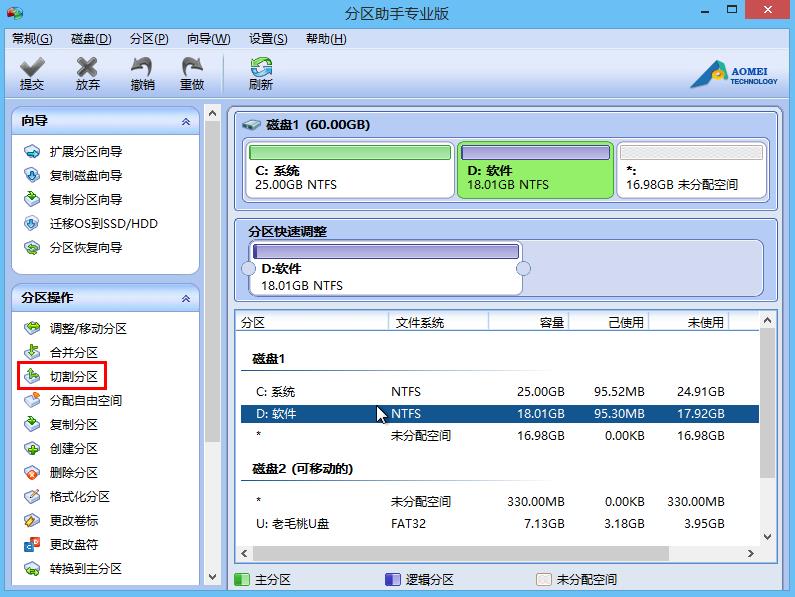Click the green 主分区 legend swatch
This screenshot has width=795, height=597.
(242, 579)
